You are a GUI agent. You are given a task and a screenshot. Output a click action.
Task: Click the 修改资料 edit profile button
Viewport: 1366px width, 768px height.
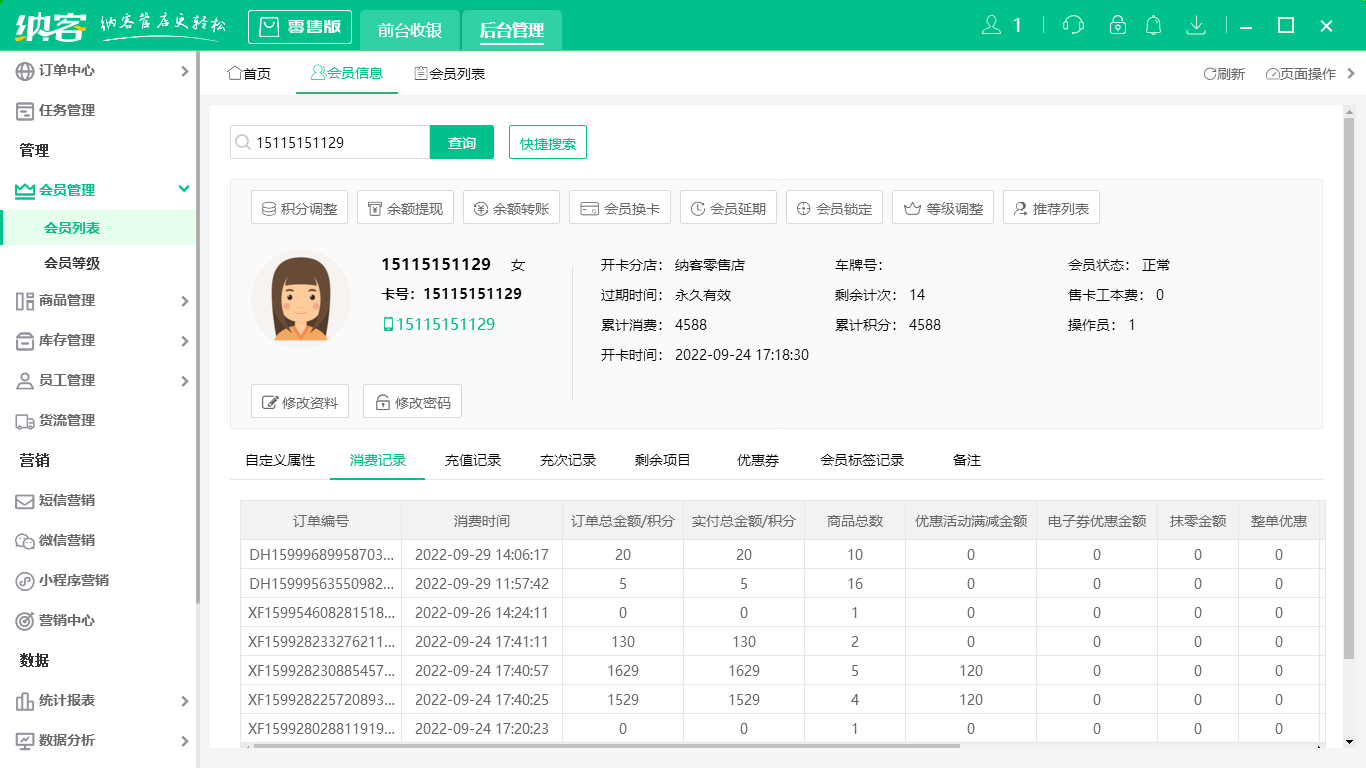click(299, 400)
